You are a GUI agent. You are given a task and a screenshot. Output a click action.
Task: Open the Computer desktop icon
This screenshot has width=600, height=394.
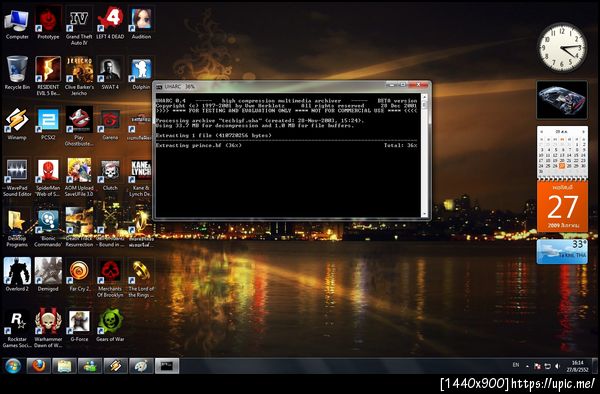pos(17,24)
